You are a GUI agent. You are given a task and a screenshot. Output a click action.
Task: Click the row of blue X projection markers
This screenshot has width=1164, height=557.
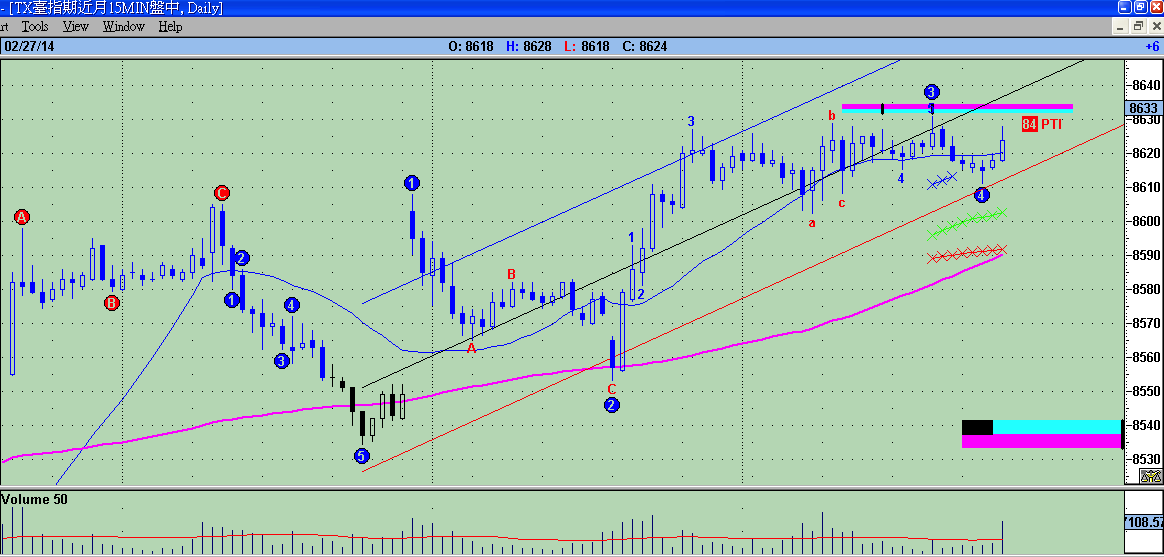coord(942,180)
